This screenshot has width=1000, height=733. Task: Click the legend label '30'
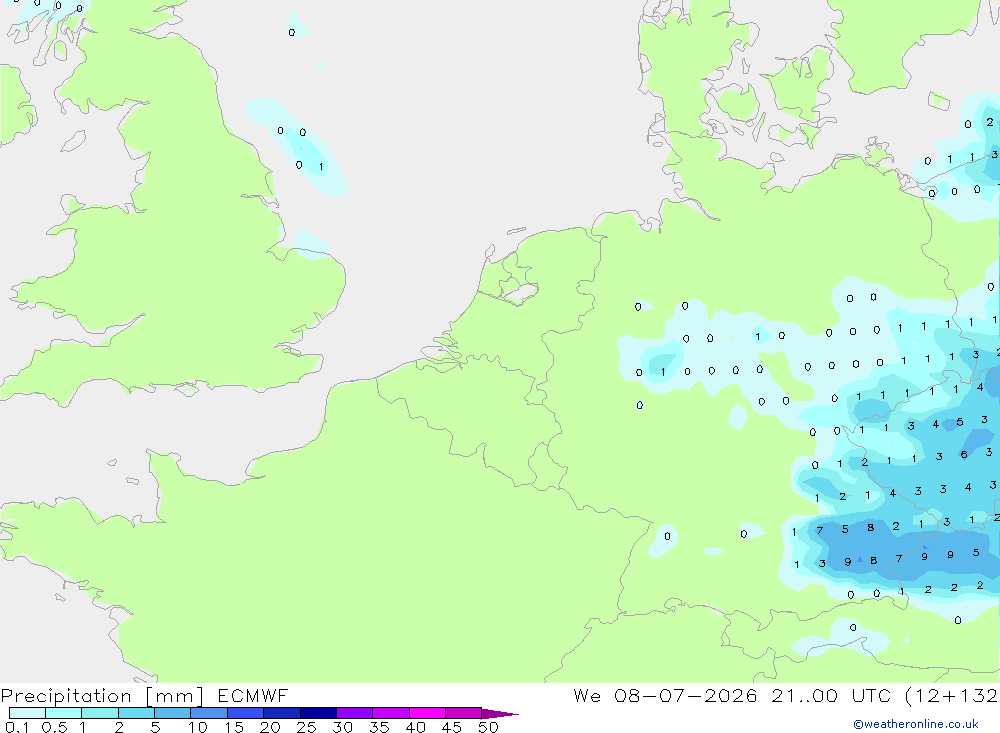click(x=342, y=727)
